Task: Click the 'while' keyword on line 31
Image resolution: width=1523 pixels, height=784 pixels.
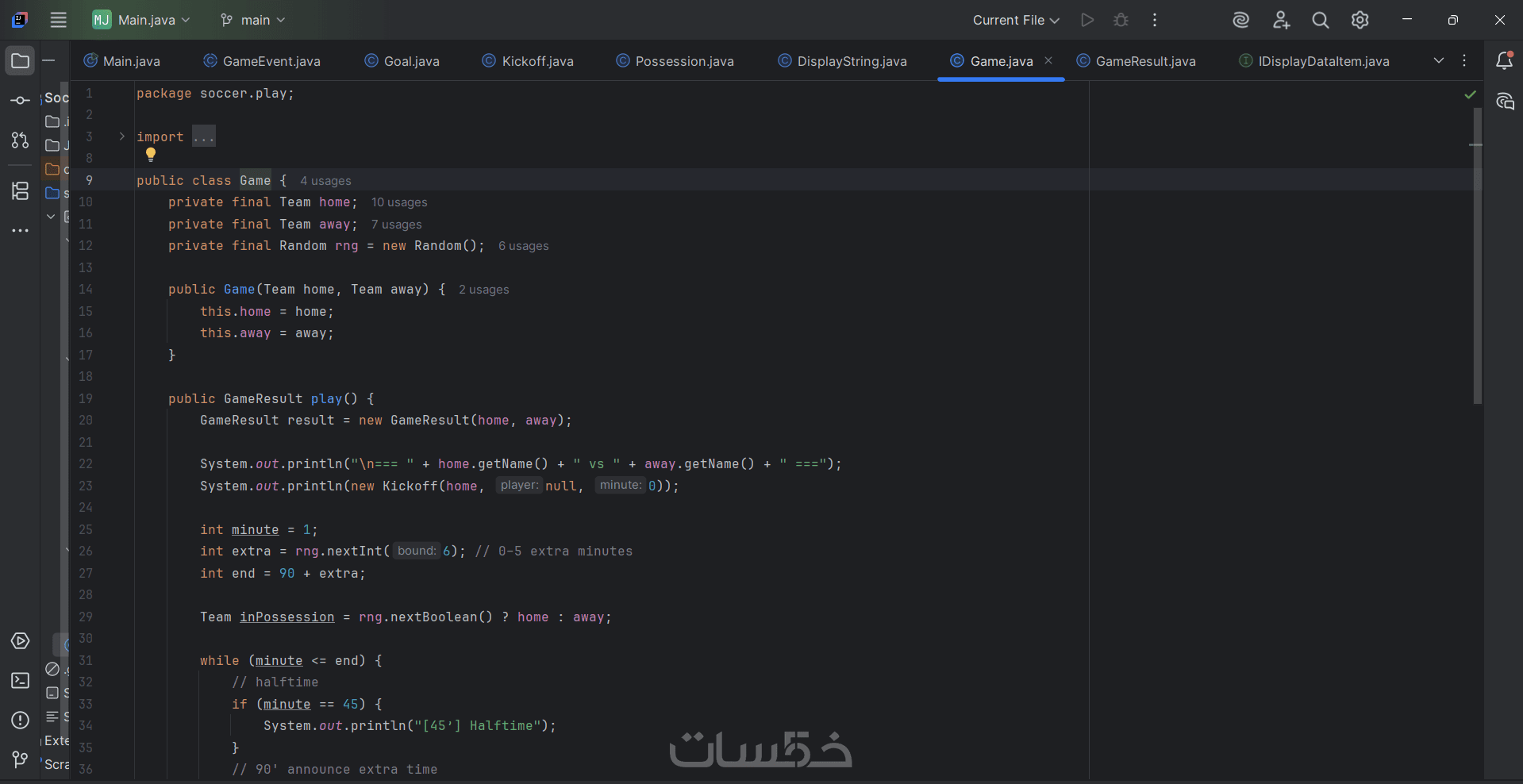Action: pos(219,660)
